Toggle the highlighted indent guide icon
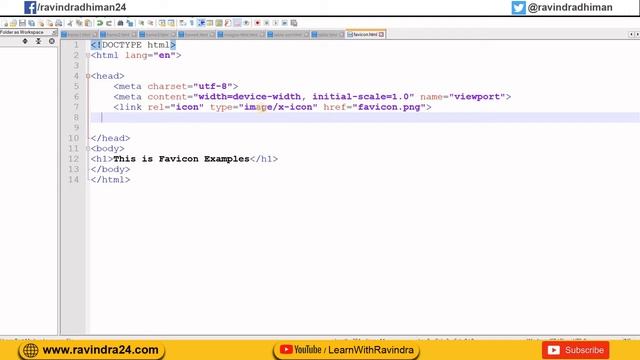 coord(201,23)
